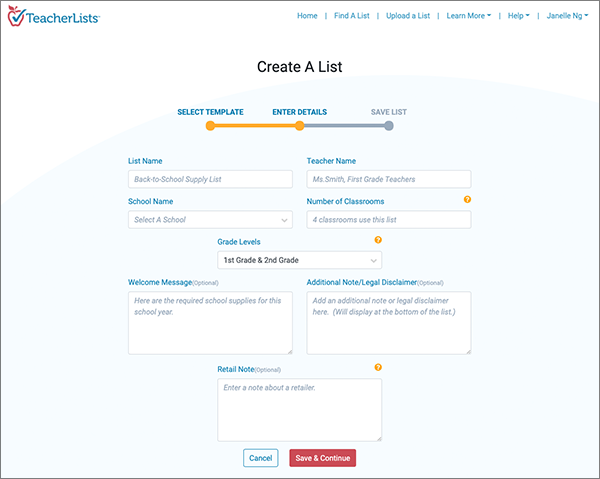Open help icon for Grade Levels
The height and width of the screenshot is (479, 600).
378,240
